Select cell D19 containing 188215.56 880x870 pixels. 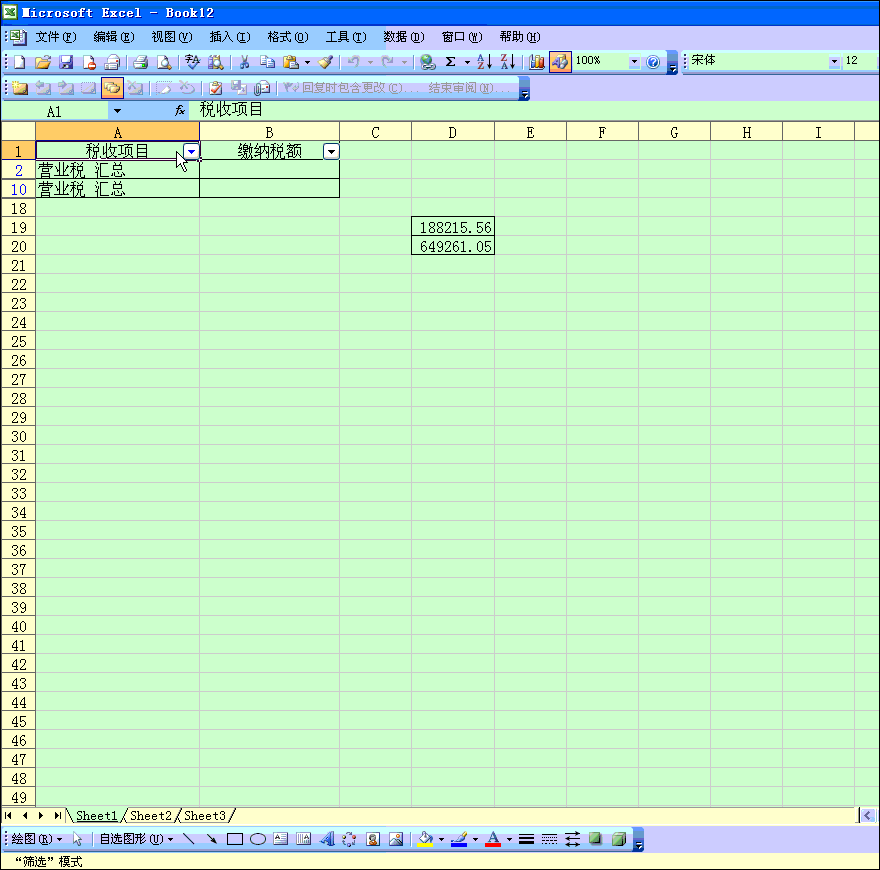click(x=453, y=228)
